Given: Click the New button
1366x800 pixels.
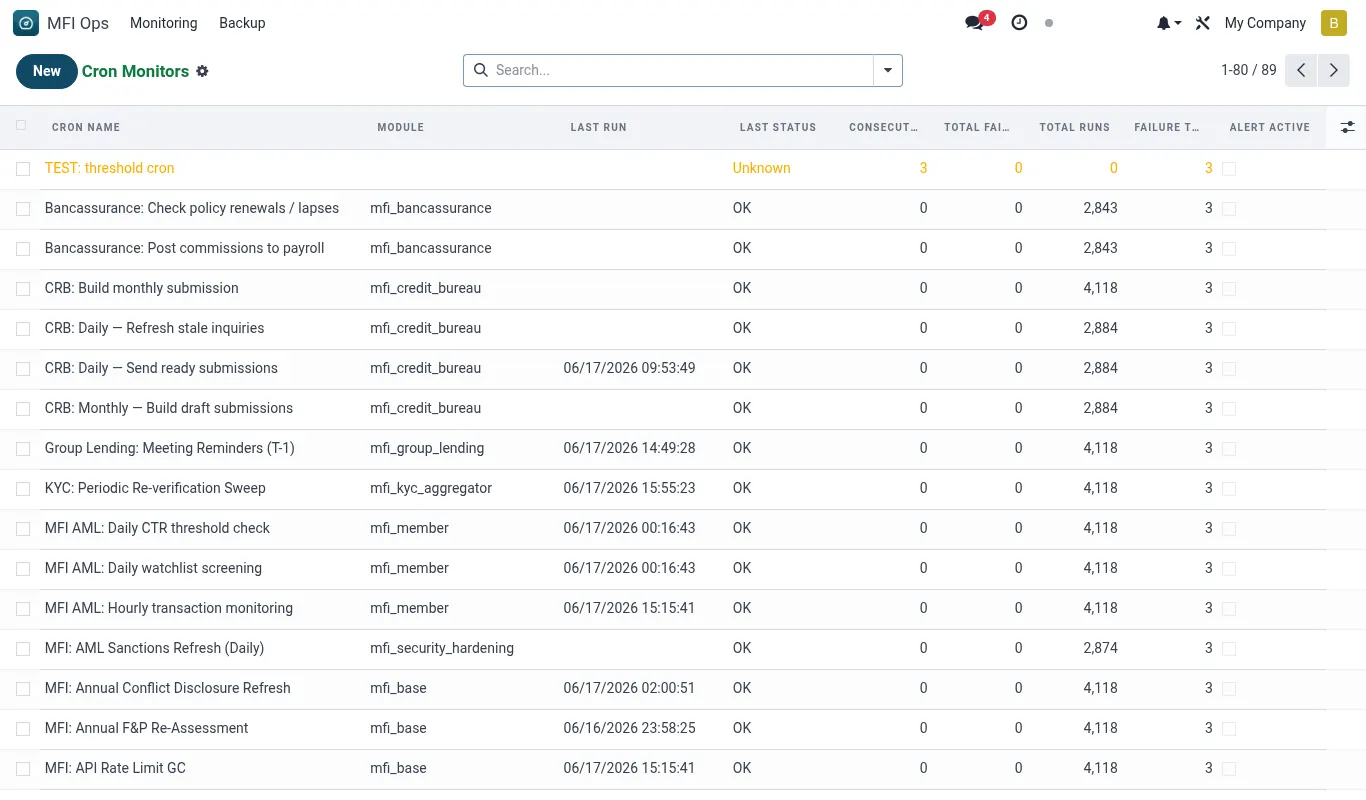Looking at the screenshot, I should click(47, 71).
